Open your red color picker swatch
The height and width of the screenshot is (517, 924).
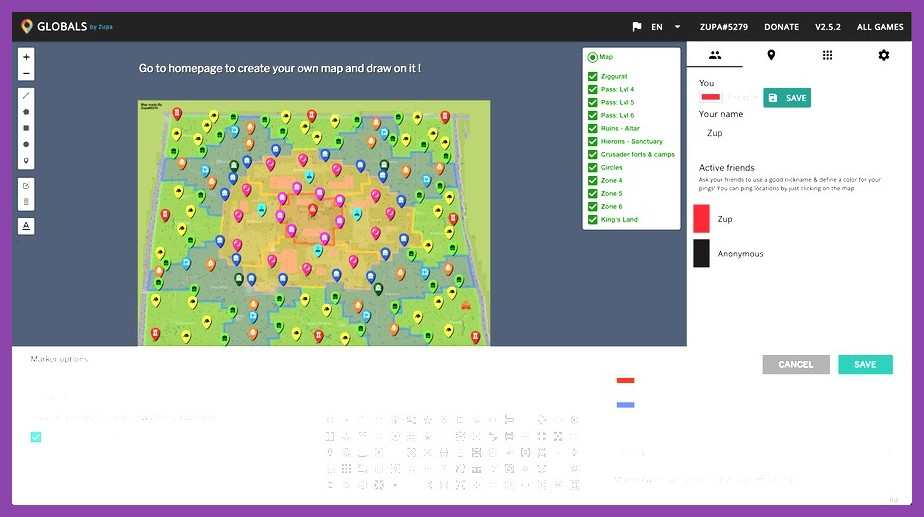710,97
